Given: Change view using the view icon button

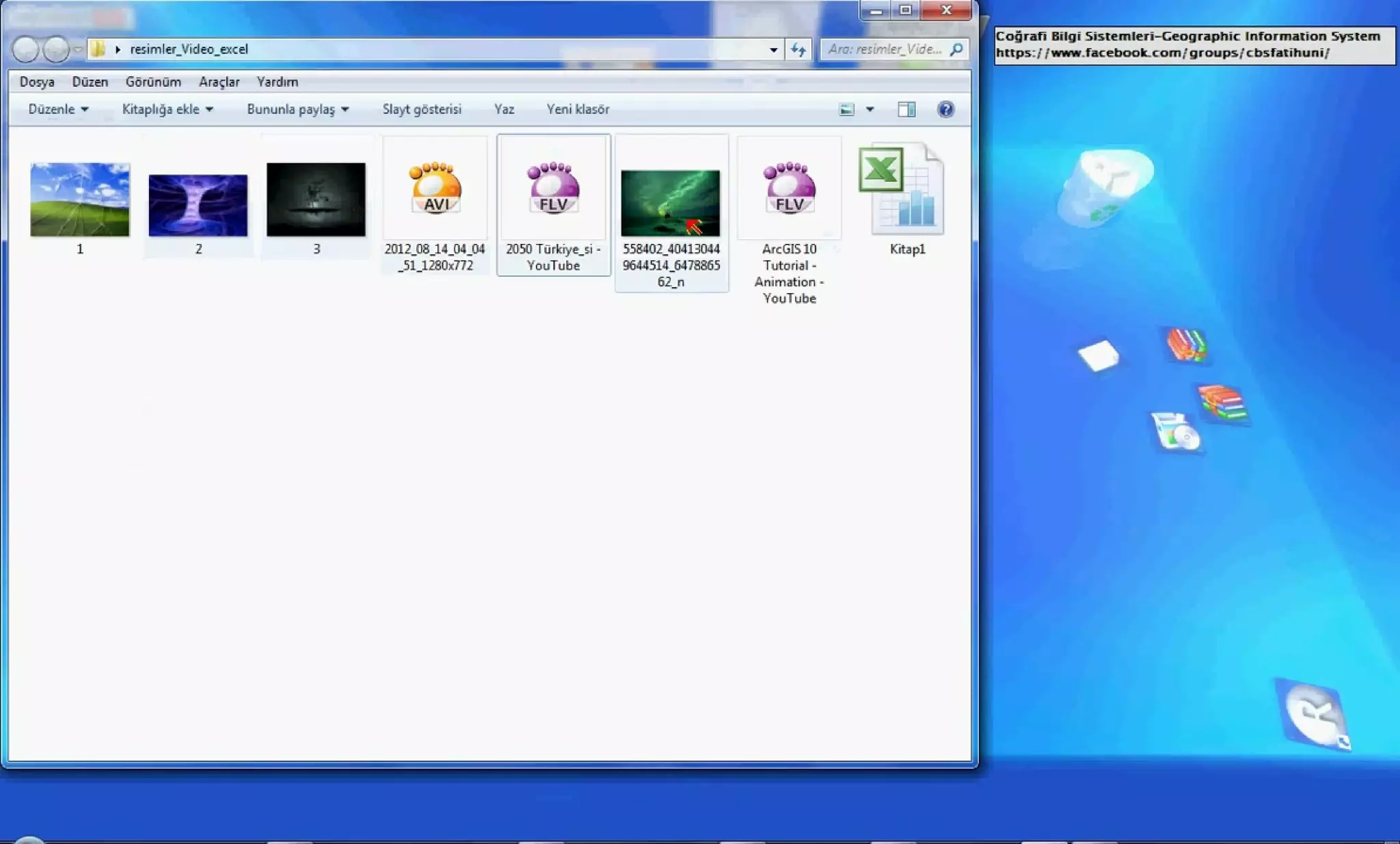Looking at the screenshot, I should (x=846, y=109).
